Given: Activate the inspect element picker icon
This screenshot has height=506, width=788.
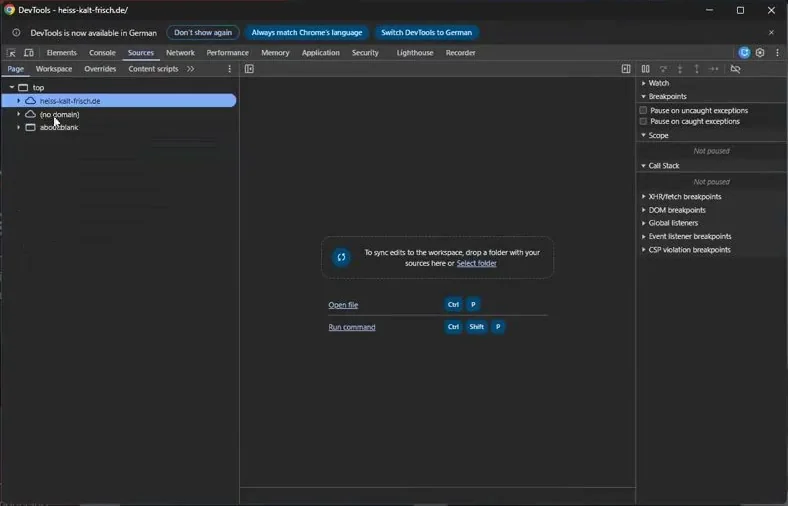Looking at the screenshot, I should 11,53.
